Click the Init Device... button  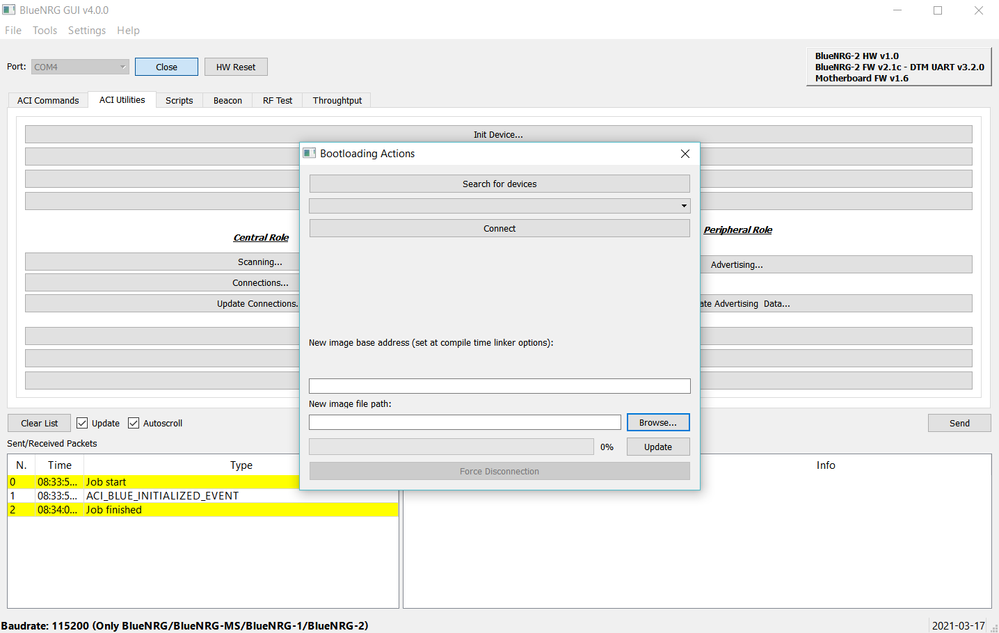tap(498, 134)
